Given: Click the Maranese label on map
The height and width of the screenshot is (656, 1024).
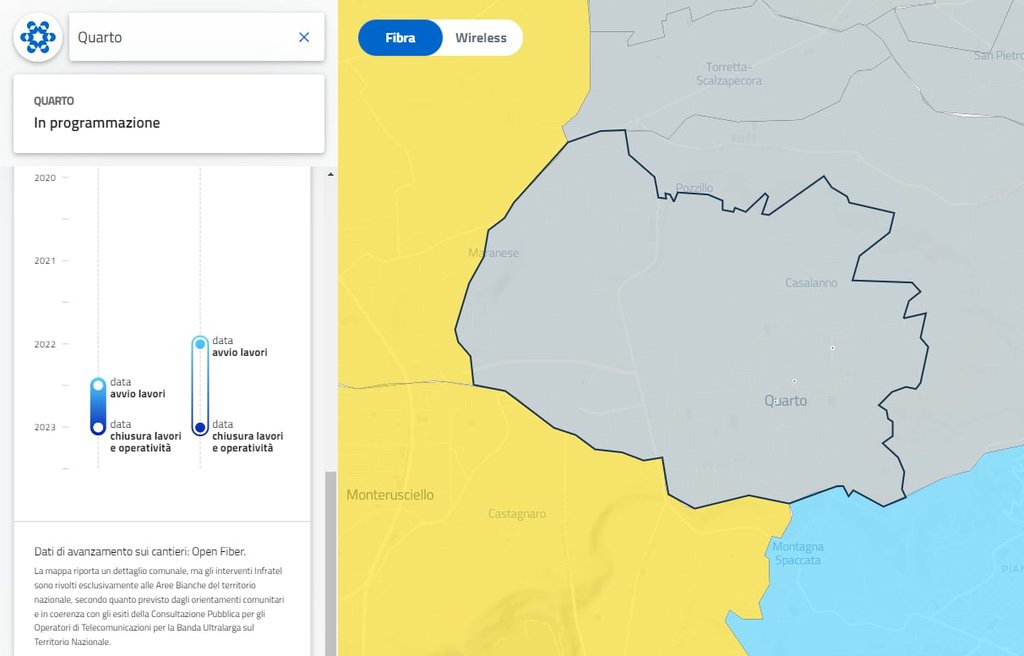Looking at the screenshot, I should point(494,253).
